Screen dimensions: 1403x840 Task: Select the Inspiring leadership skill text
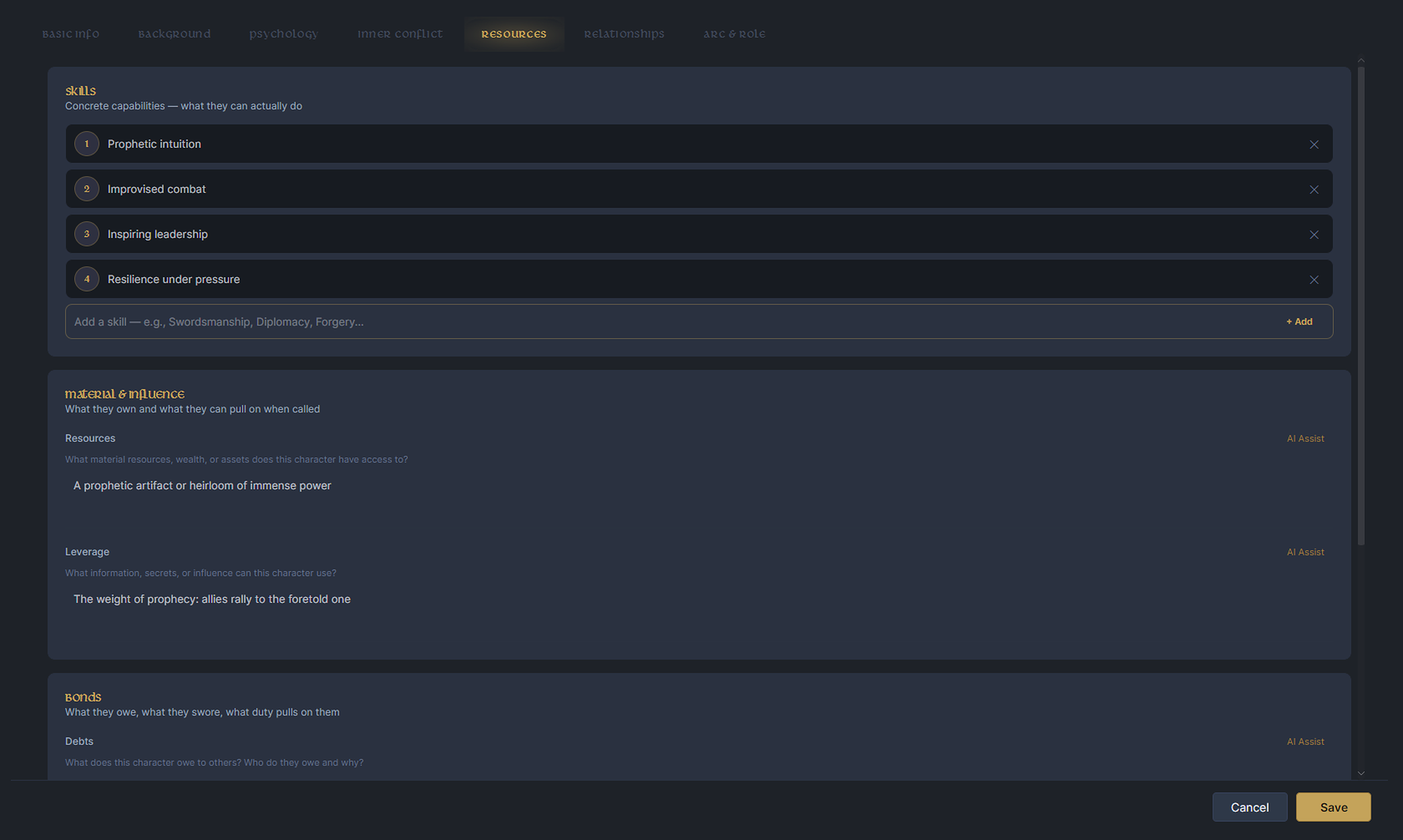(158, 234)
